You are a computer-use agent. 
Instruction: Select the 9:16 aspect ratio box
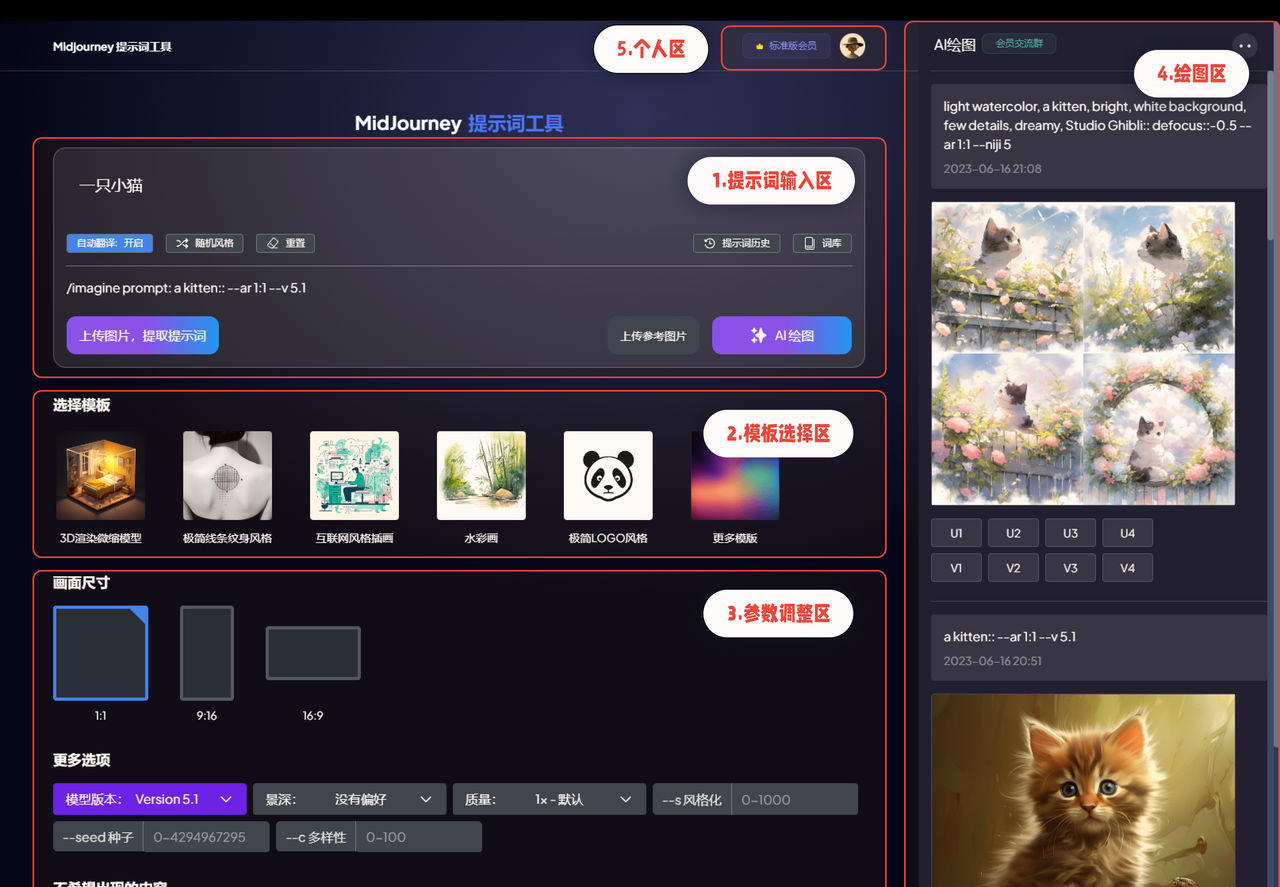point(207,653)
